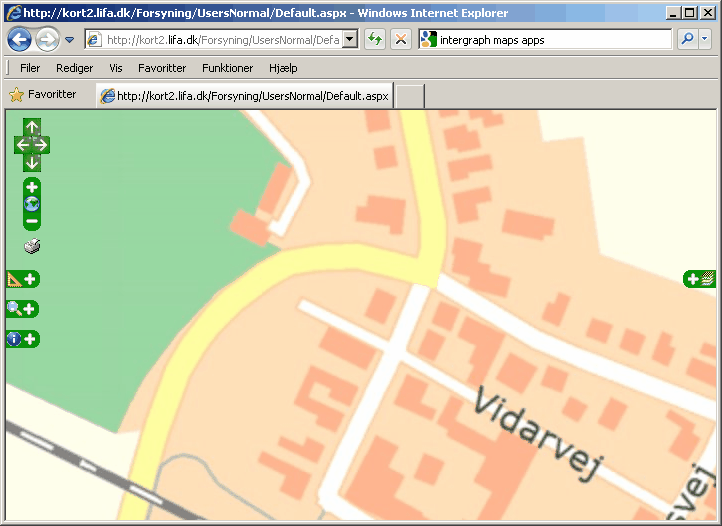Screen dimensions: 722x526
Task: Open the address bar history dropdown
Action: 350,39
